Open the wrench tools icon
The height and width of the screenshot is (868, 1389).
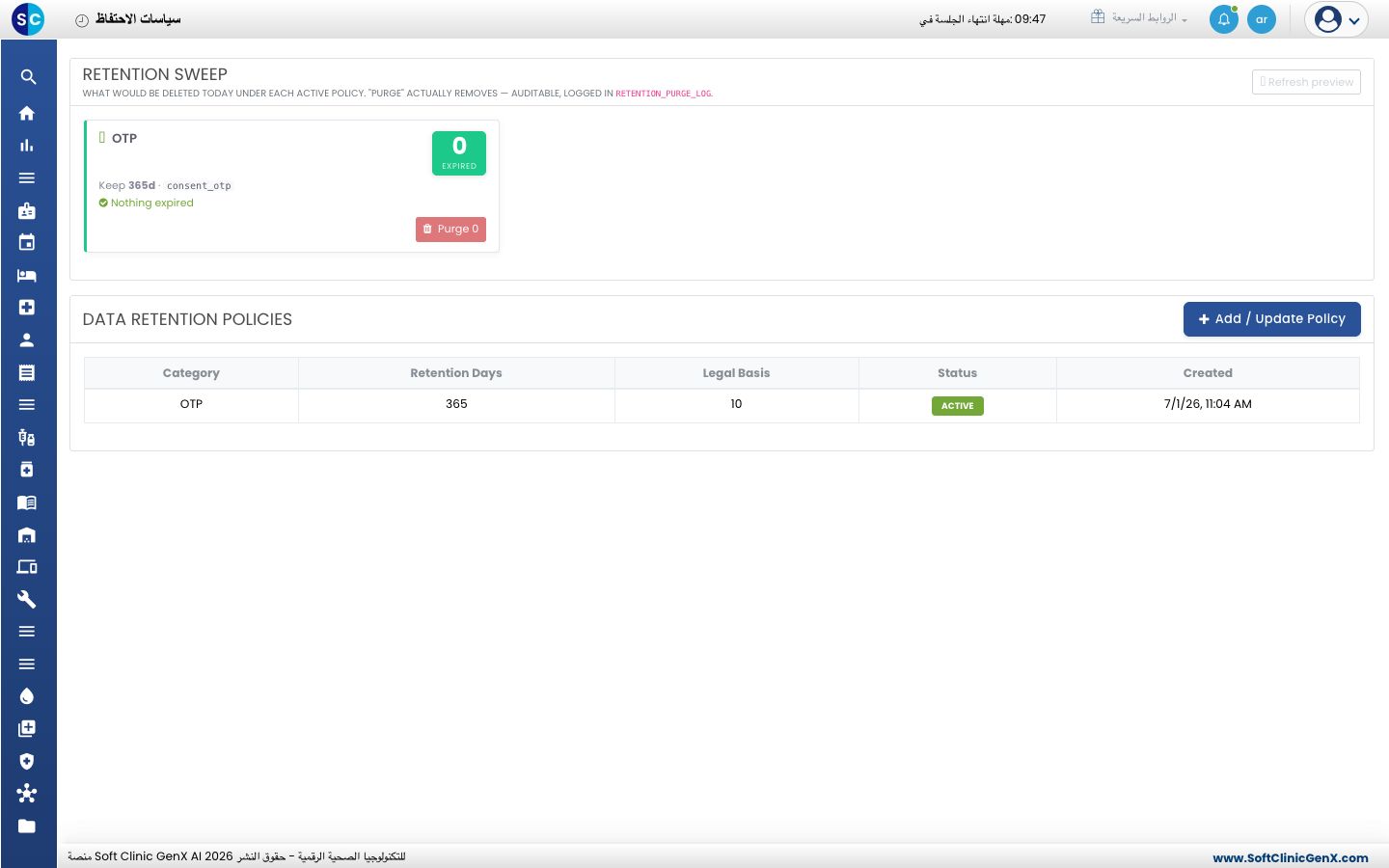click(x=27, y=599)
